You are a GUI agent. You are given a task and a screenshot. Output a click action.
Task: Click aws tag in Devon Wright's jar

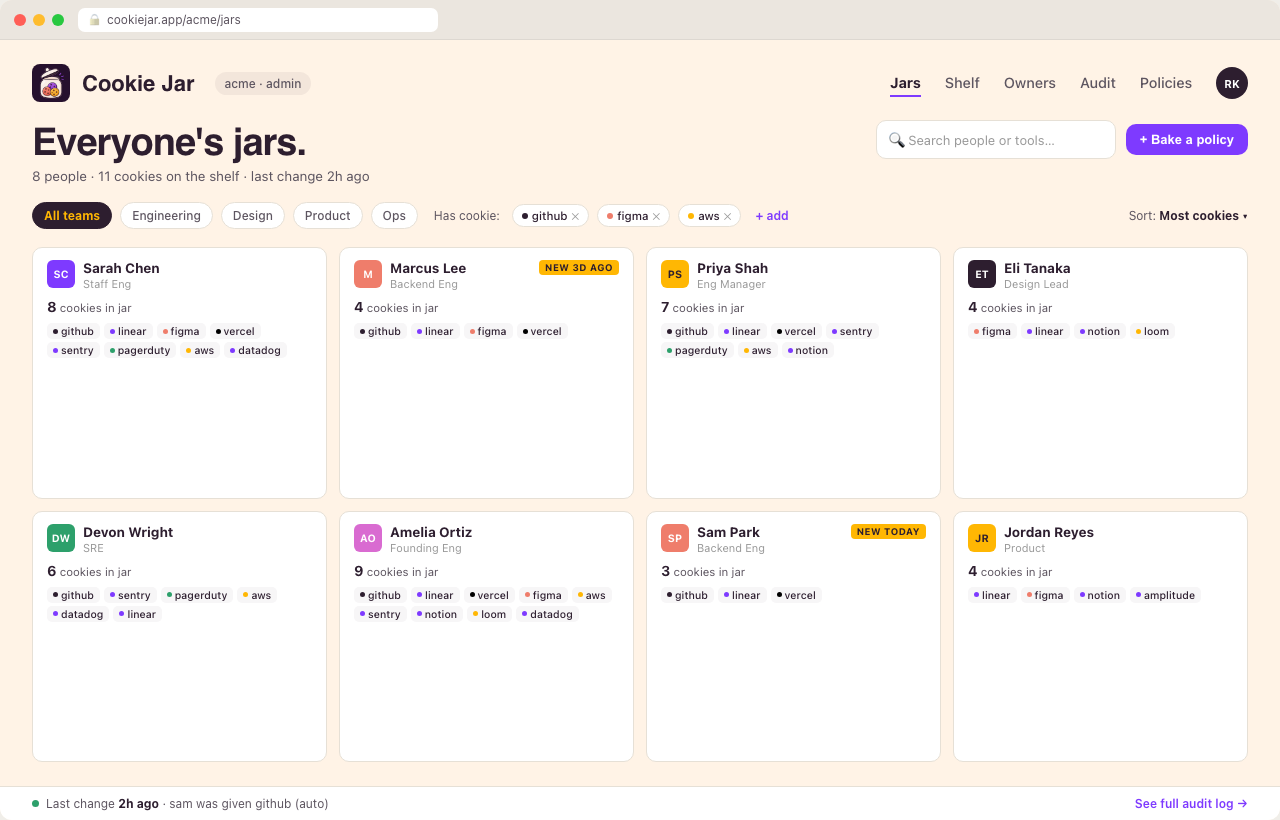pyautogui.click(x=257, y=595)
